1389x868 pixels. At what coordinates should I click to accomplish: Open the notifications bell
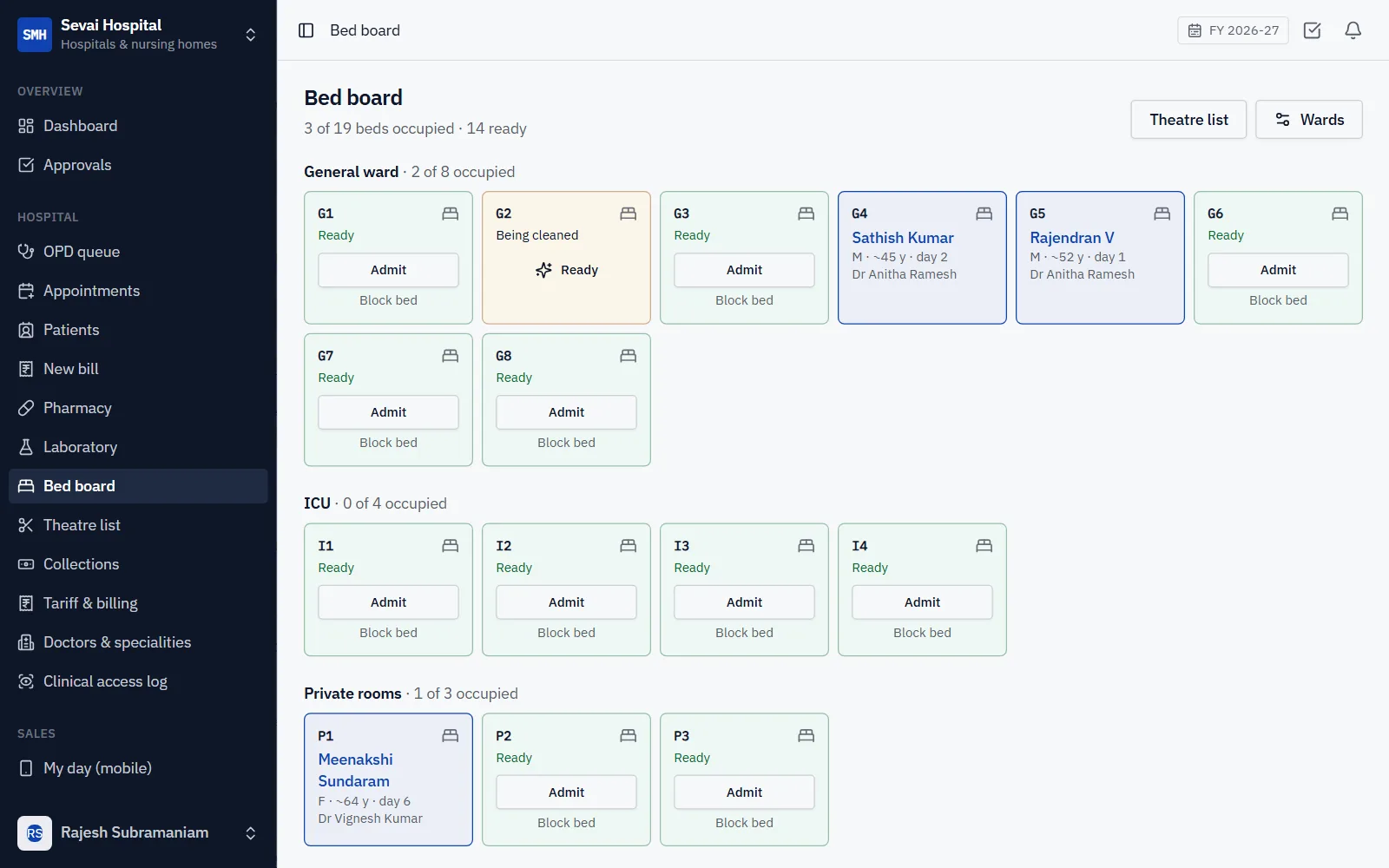(x=1353, y=30)
